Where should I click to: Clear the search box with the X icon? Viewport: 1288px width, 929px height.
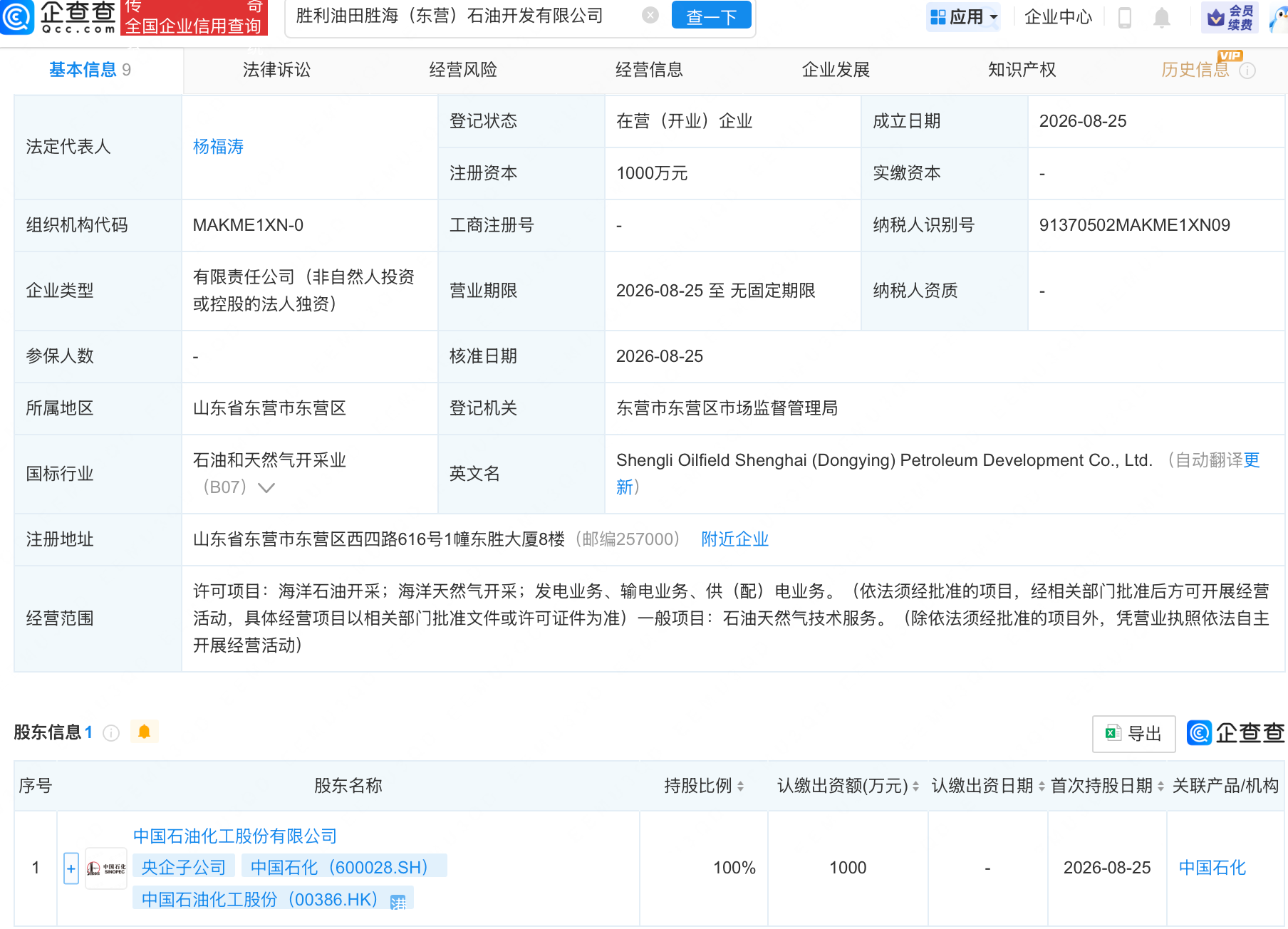tap(650, 16)
